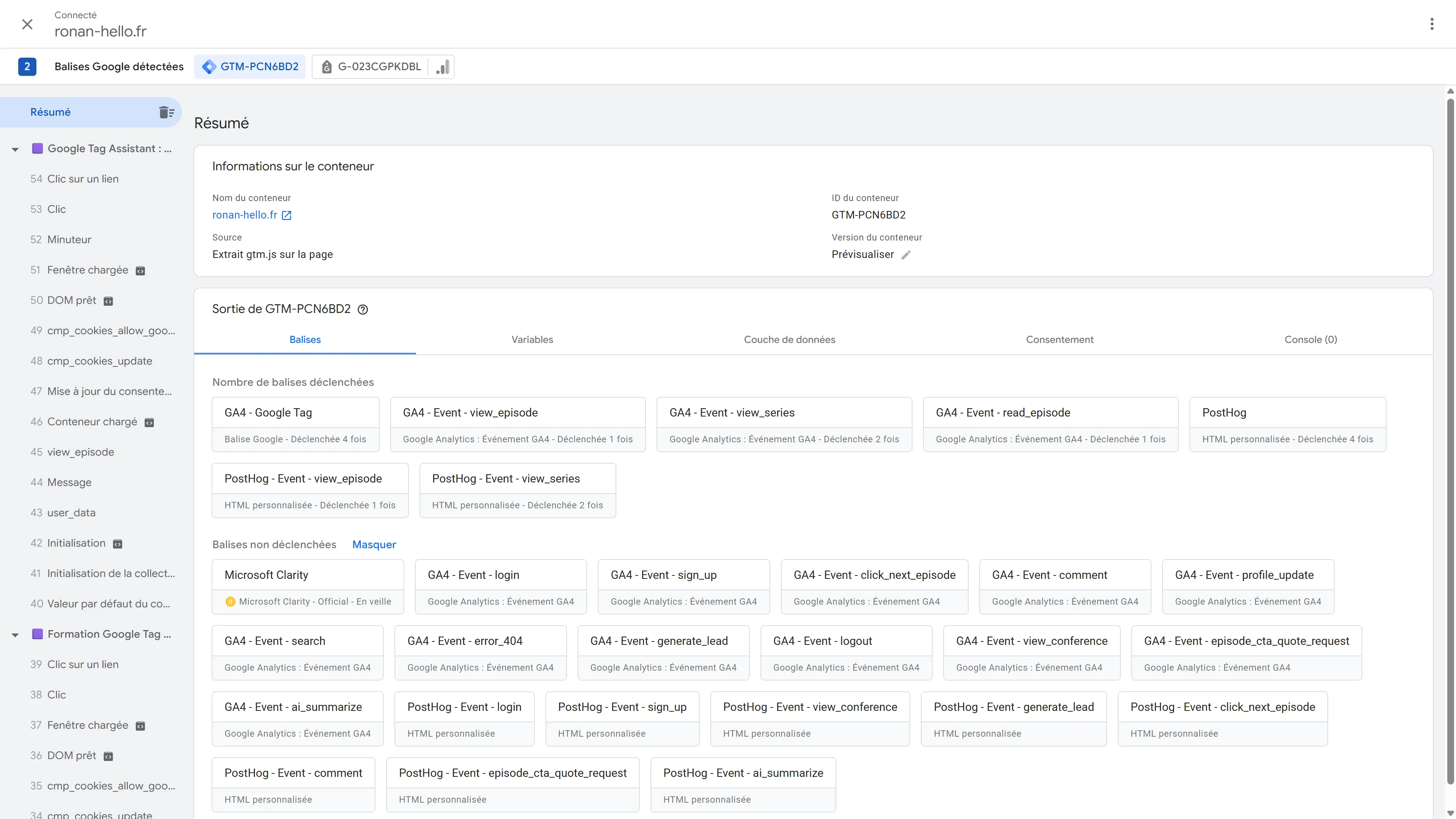Edit the container version pencil icon
This screenshot has width=1456, height=819.
906,255
